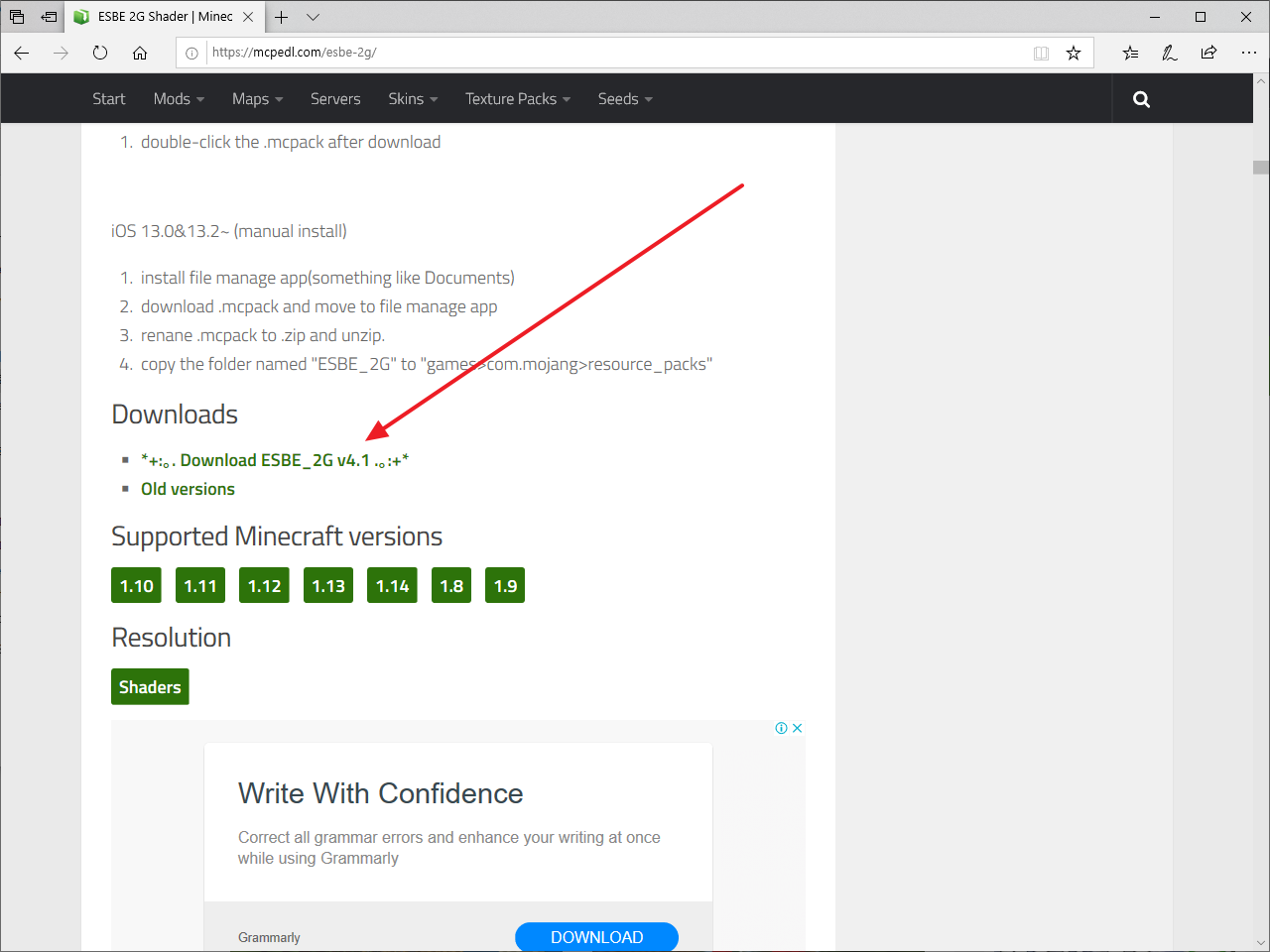Select the 1.10 version tag
This screenshot has height=952, width=1270.
click(x=137, y=586)
